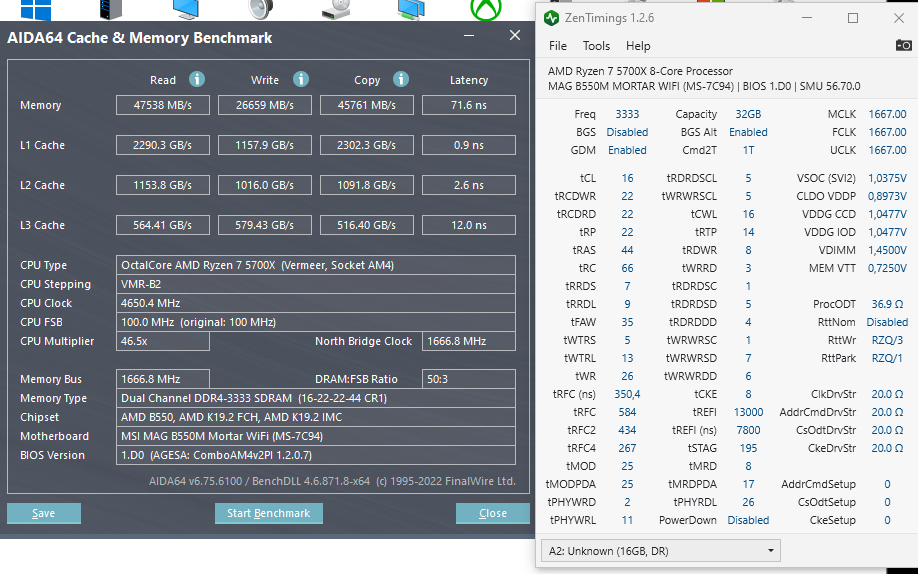Image resolution: width=918 pixels, height=574 pixels.
Task: Click the PowerDown value Disabled
Action: (748, 520)
